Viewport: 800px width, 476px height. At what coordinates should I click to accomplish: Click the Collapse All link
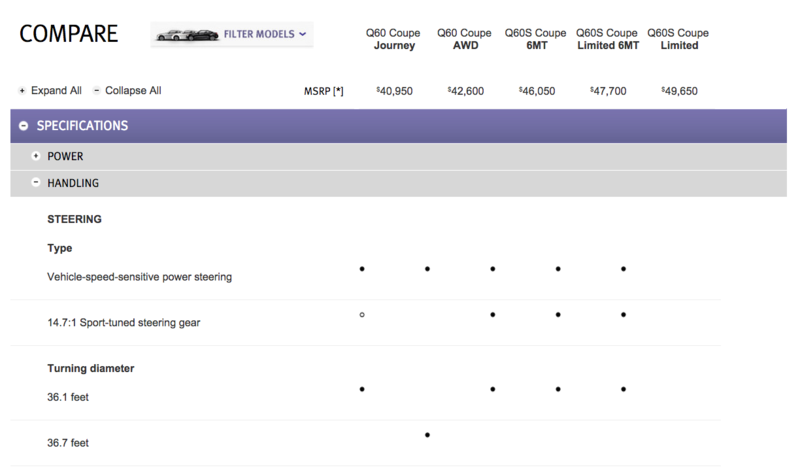coord(133,91)
